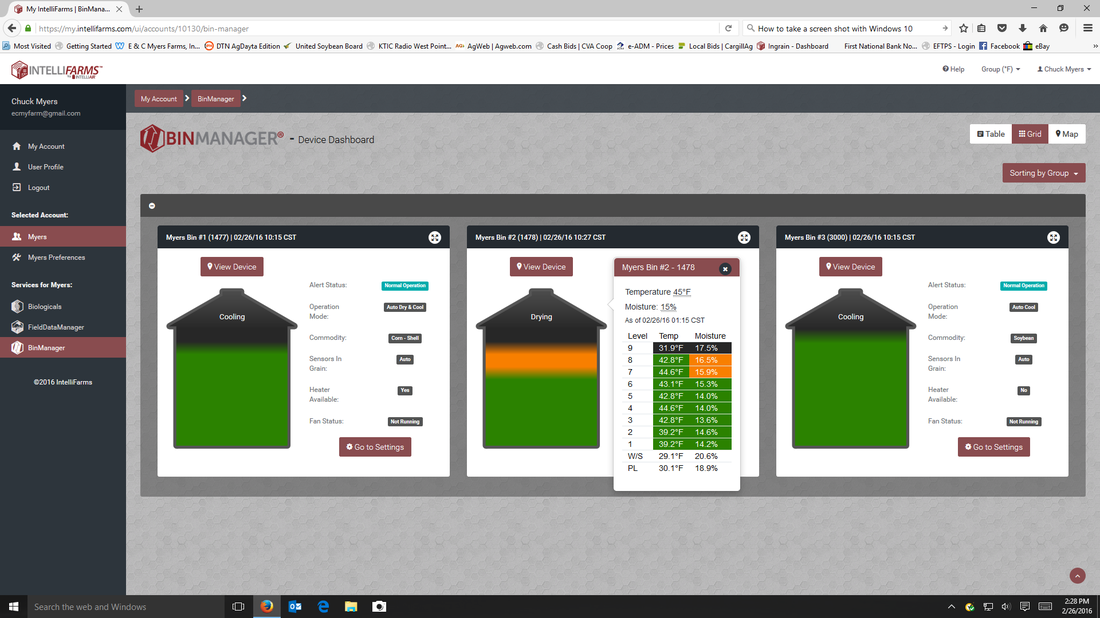Switch to Map view

click(1067, 134)
